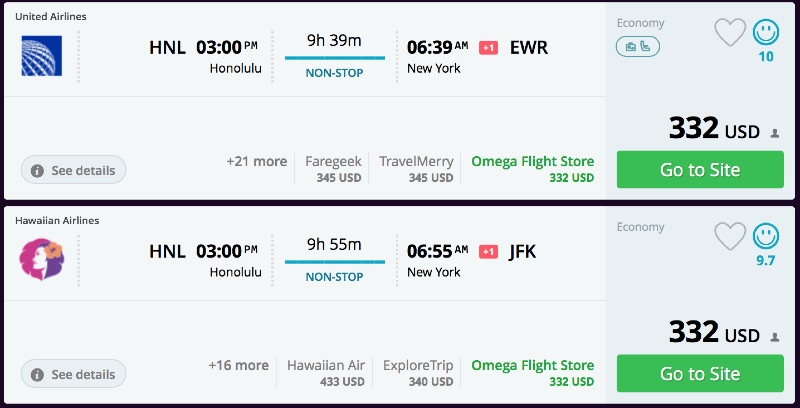
Task: Click the United Airlines logo
Action: coord(41,55)
